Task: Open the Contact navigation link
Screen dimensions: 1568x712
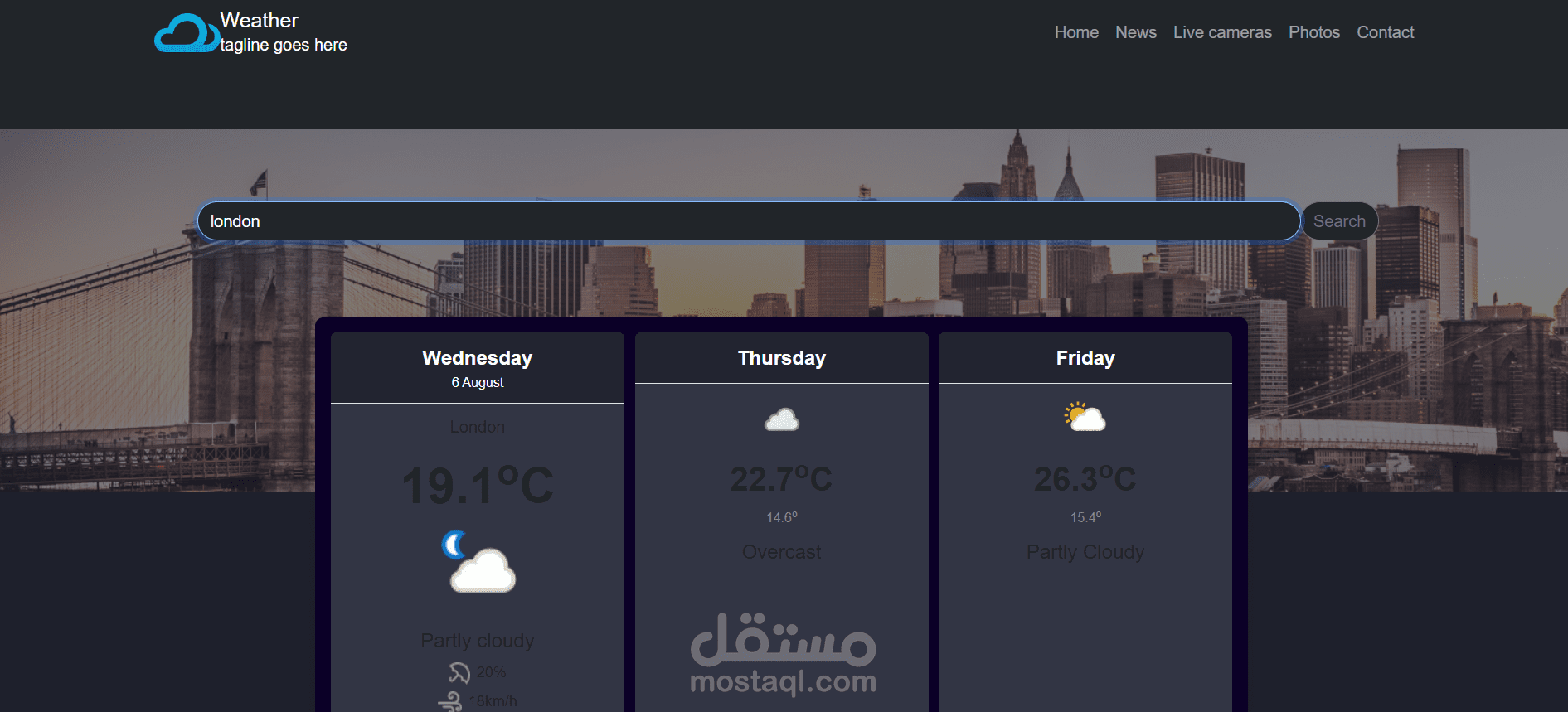Action: point(1385,32)
